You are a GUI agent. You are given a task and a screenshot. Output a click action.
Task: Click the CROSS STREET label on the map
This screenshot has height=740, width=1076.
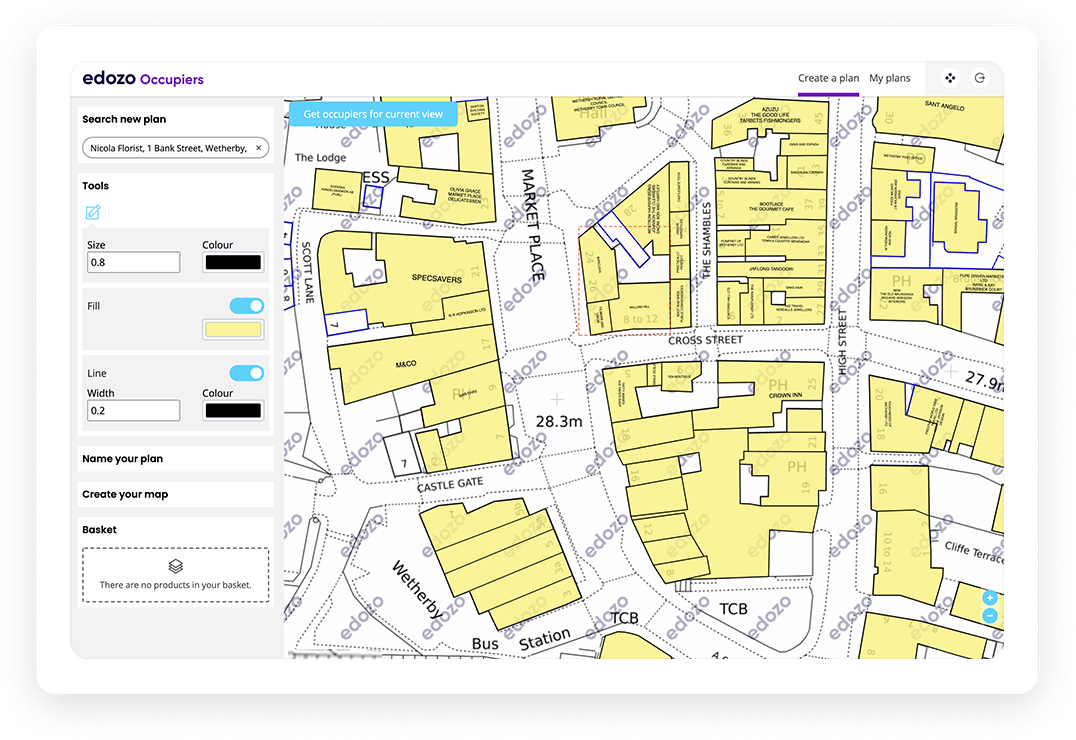705,340
